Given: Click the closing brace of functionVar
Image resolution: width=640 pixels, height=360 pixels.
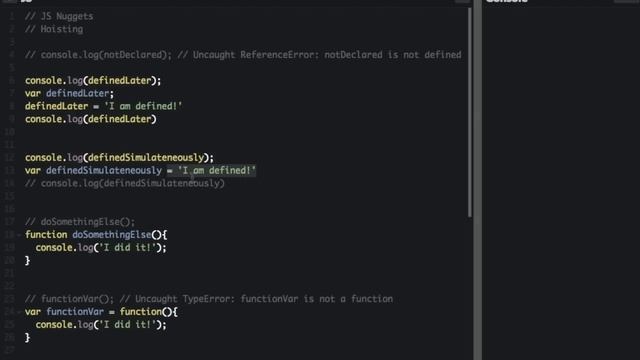Looking at the screenshot, I should coord(27,338).
